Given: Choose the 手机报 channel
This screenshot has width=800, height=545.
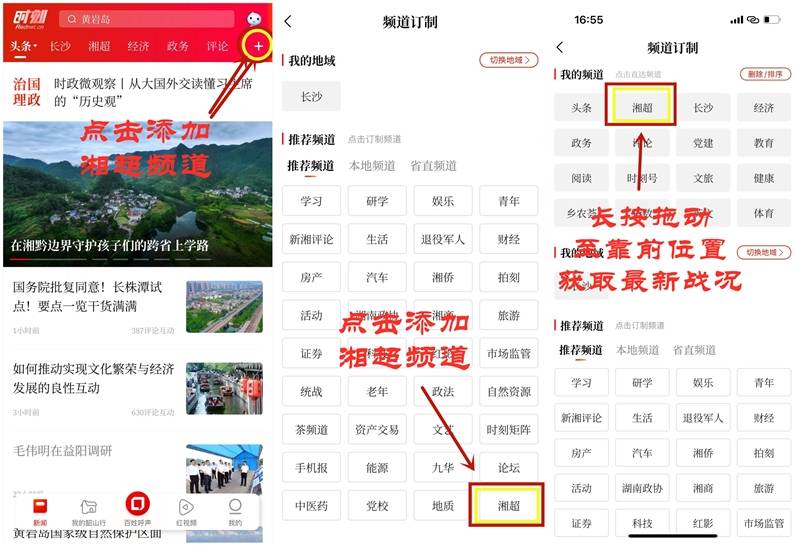Looking at the screenshot, I should pyautogui.click(x=310, y=467).
